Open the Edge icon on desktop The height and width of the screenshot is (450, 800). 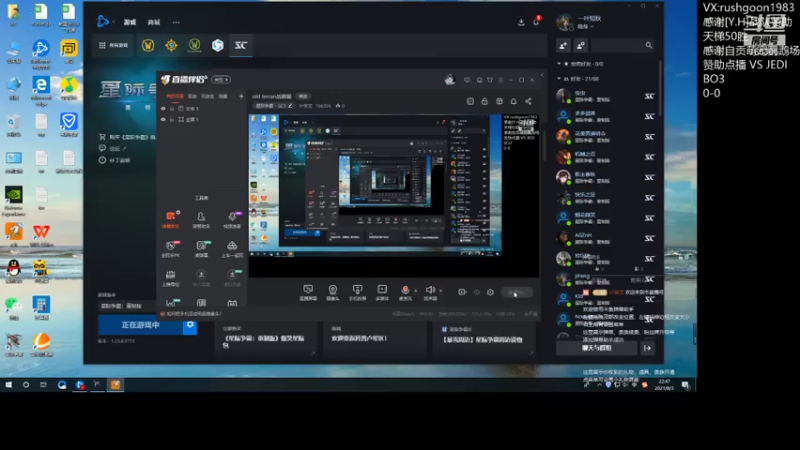(41, 89)
